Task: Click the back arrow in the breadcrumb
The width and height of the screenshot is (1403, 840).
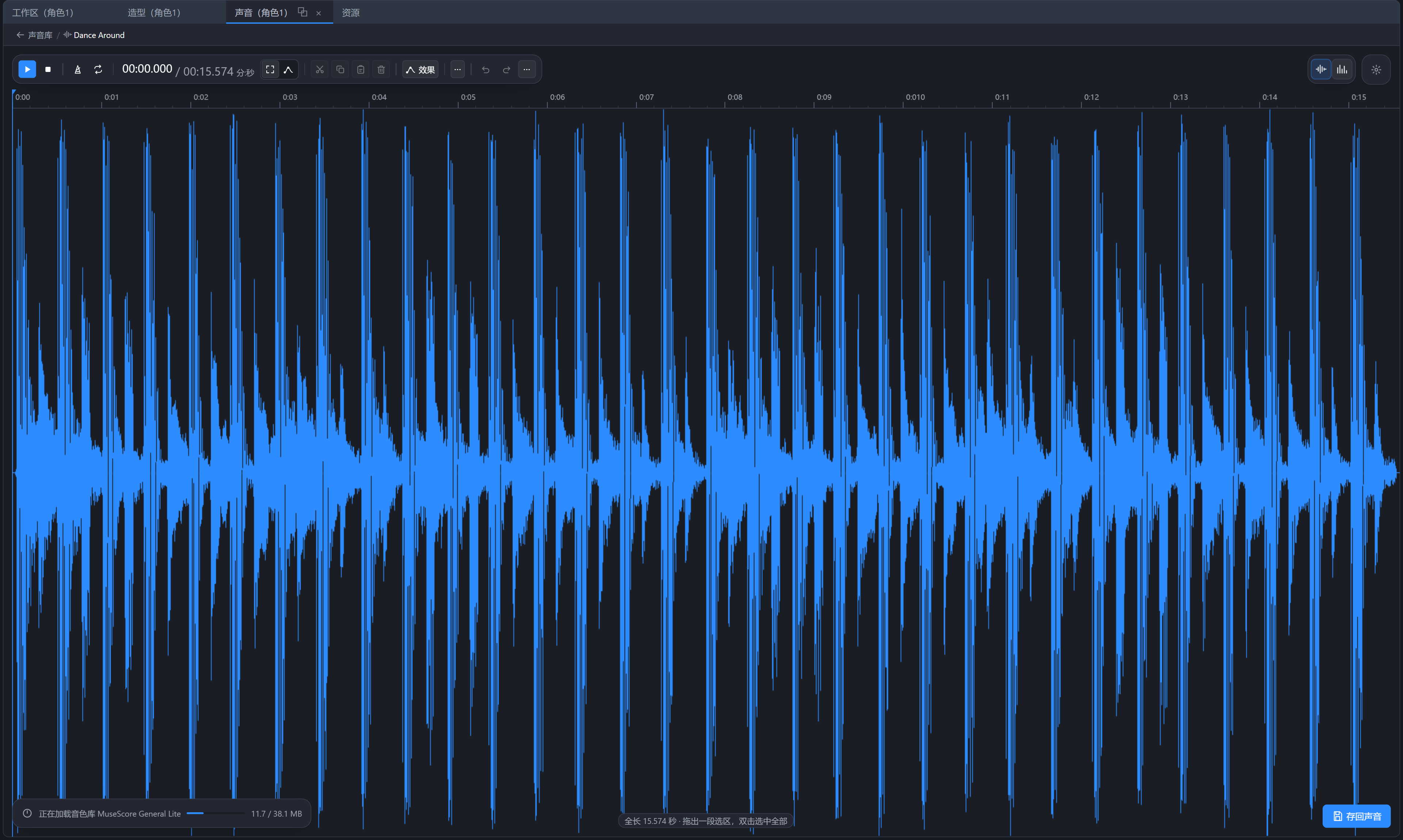Action: point(20,35)
